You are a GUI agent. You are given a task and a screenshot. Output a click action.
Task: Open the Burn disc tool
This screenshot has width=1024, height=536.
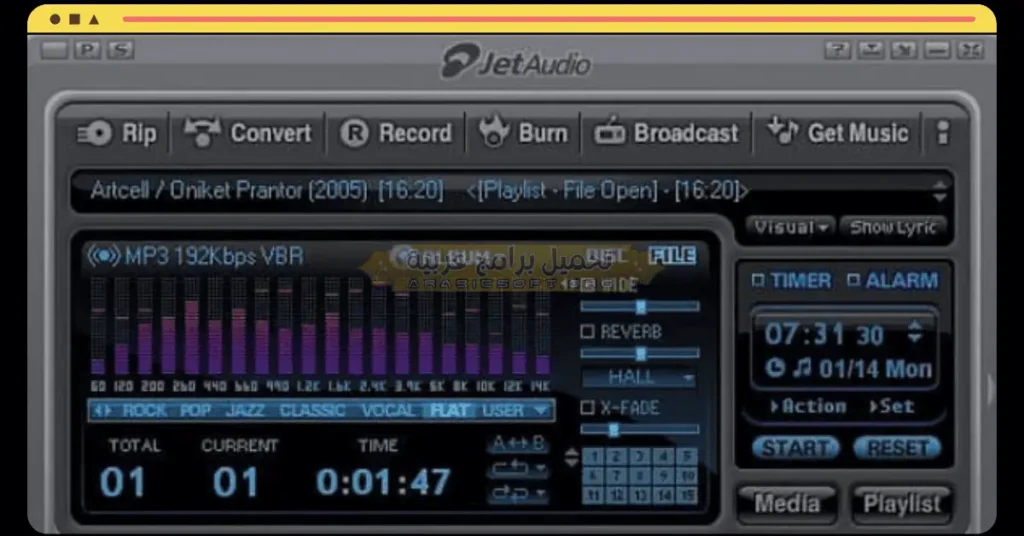tap(523, 133)
